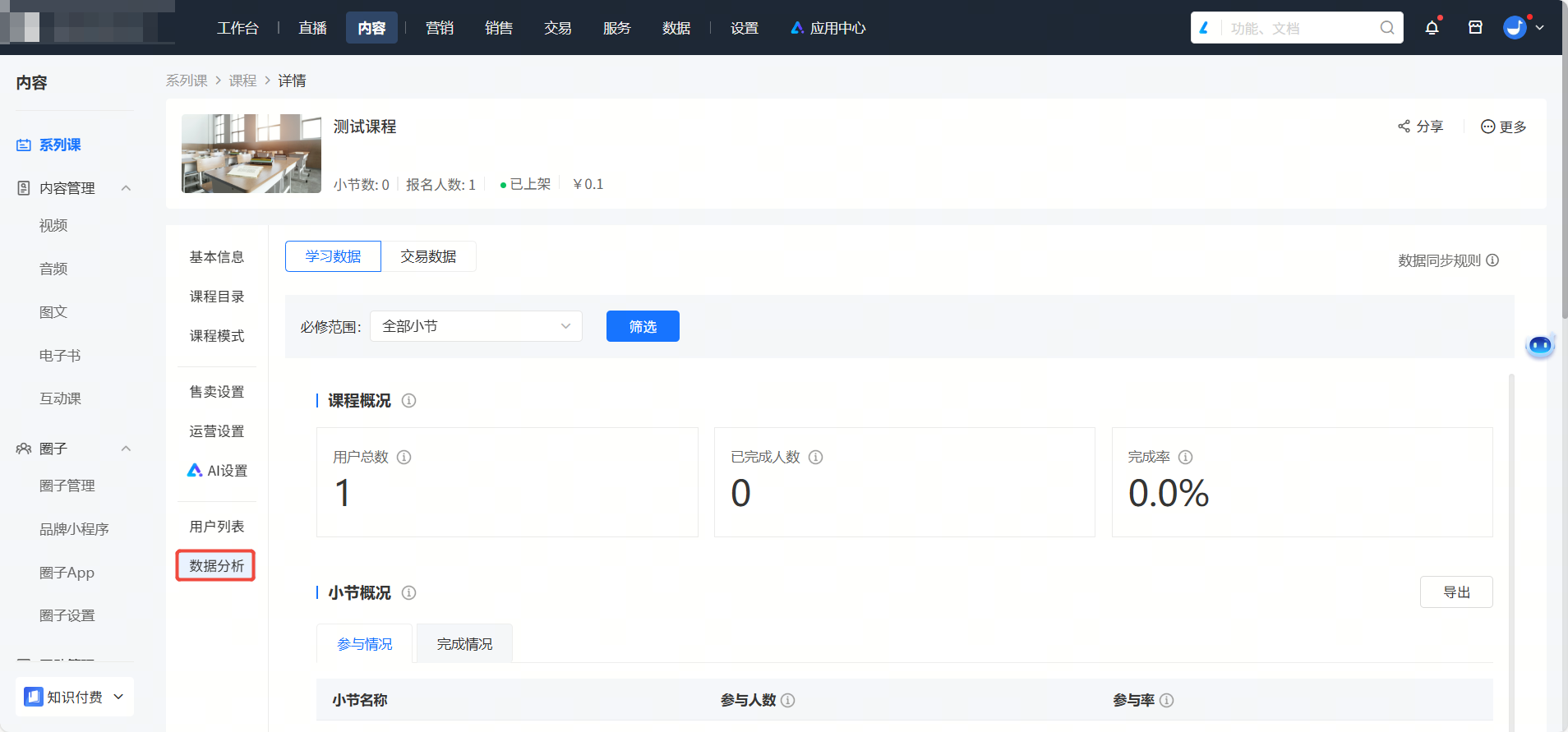Click the search magnifier icon

1387,28
